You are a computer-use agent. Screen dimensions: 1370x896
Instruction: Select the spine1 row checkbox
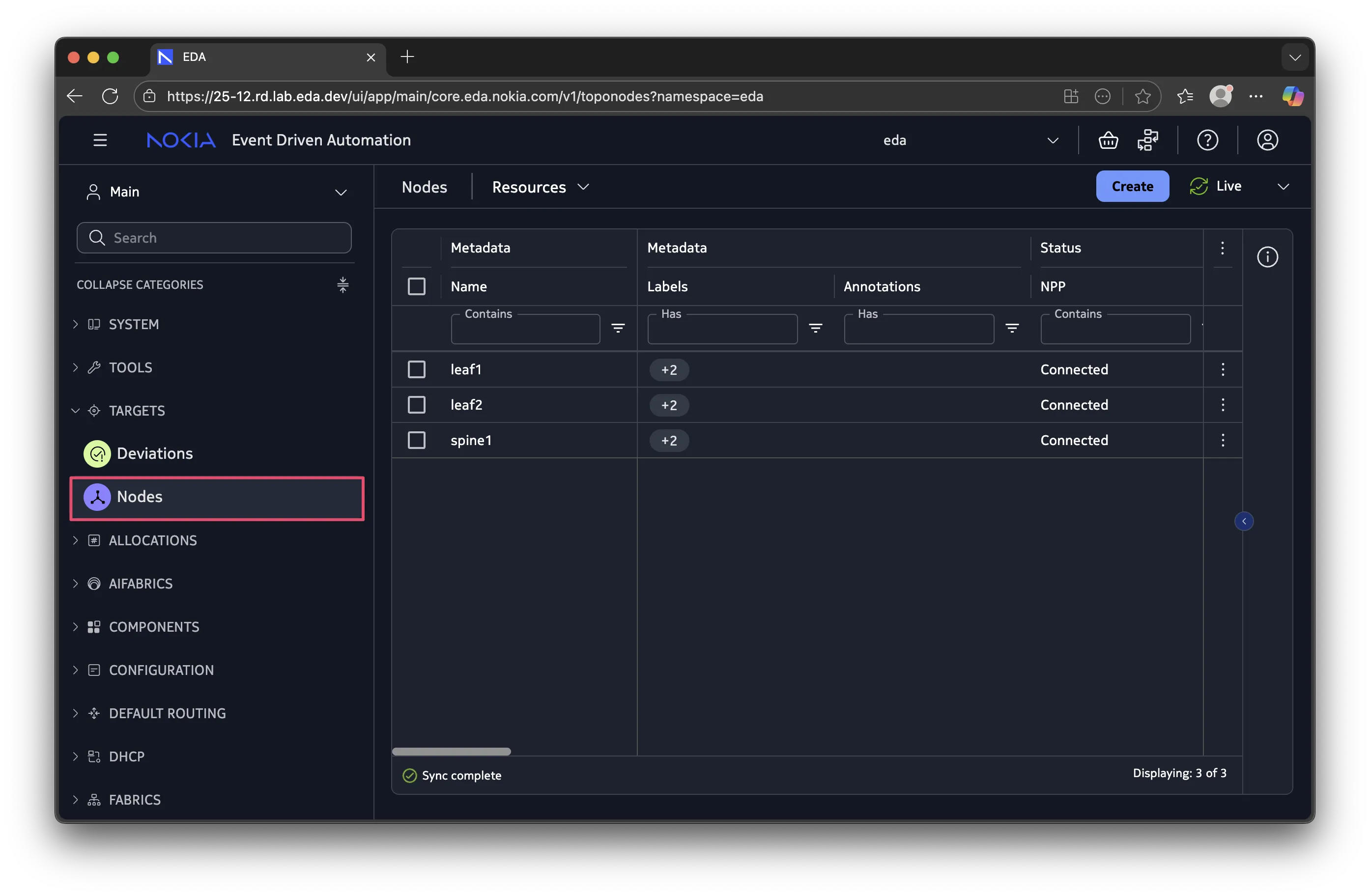pyautogui.click(x=416, y=440)
